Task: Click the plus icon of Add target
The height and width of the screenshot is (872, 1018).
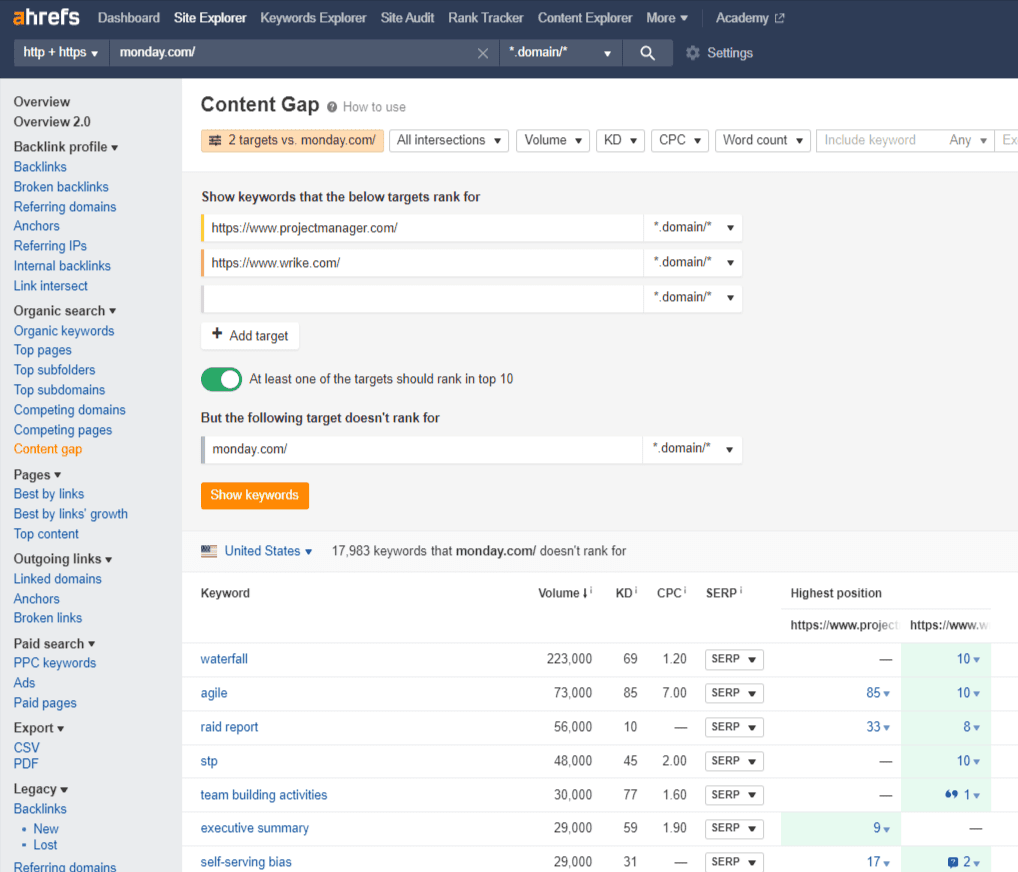Action: (x=217, y=334)
